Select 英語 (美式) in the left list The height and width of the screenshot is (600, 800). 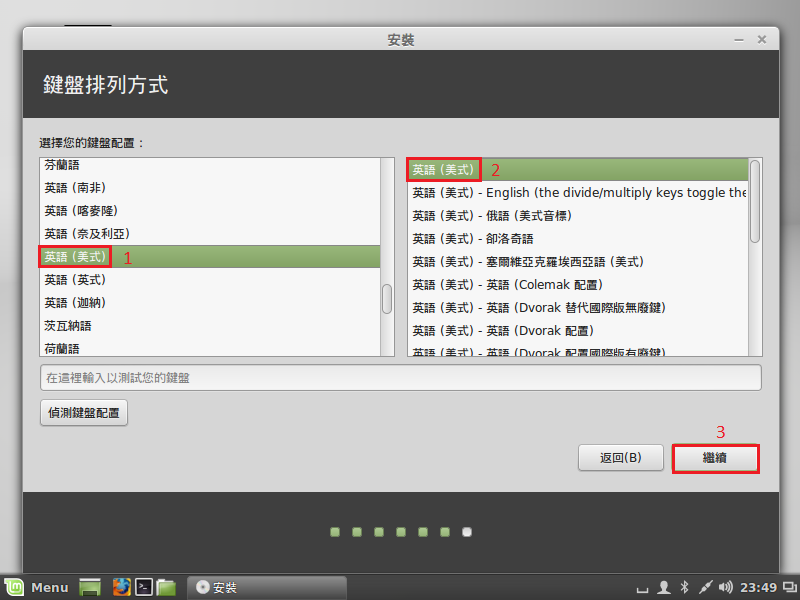[x=75, y=257]
